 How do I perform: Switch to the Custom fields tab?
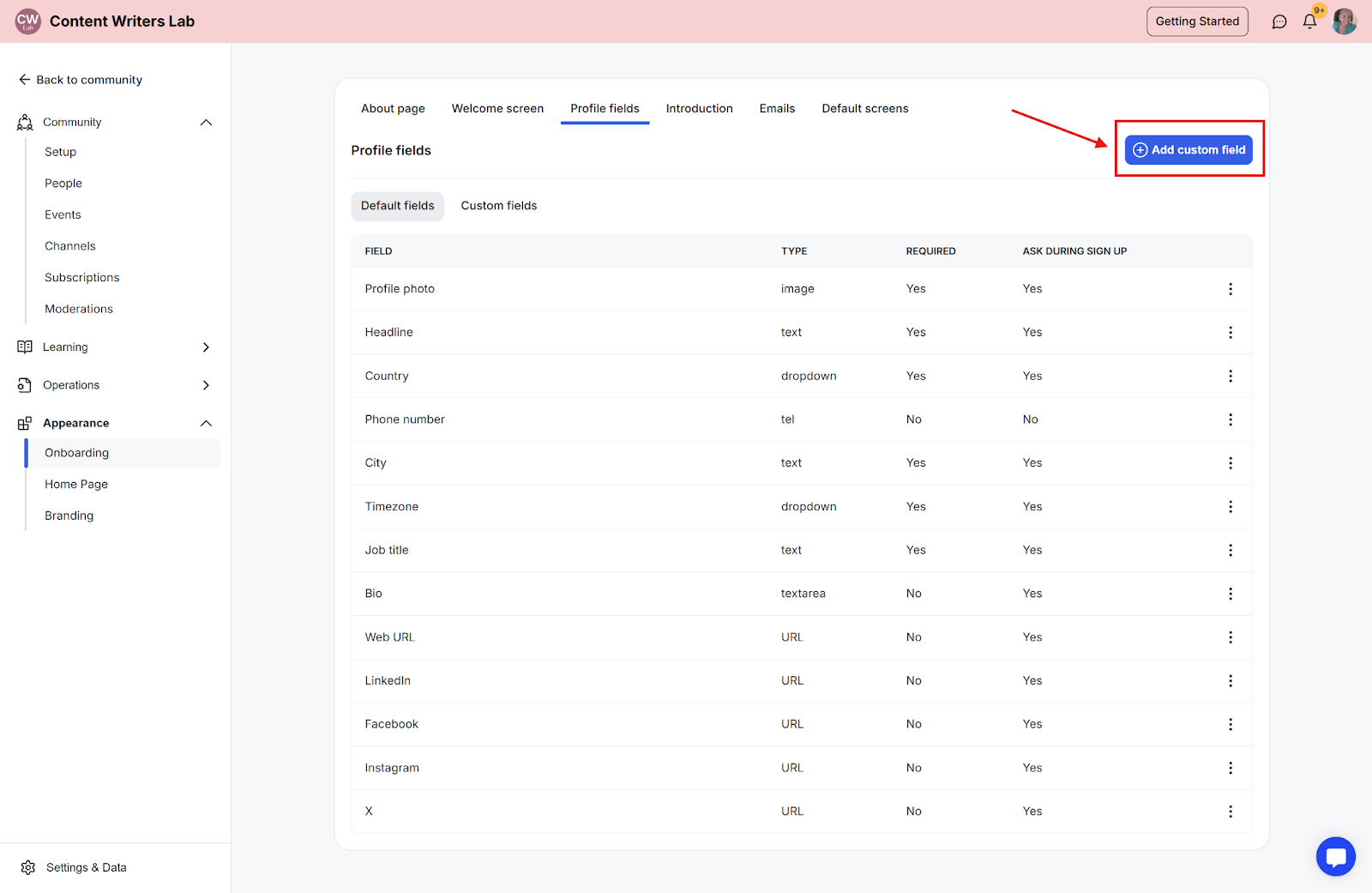[x=499, y=206]
